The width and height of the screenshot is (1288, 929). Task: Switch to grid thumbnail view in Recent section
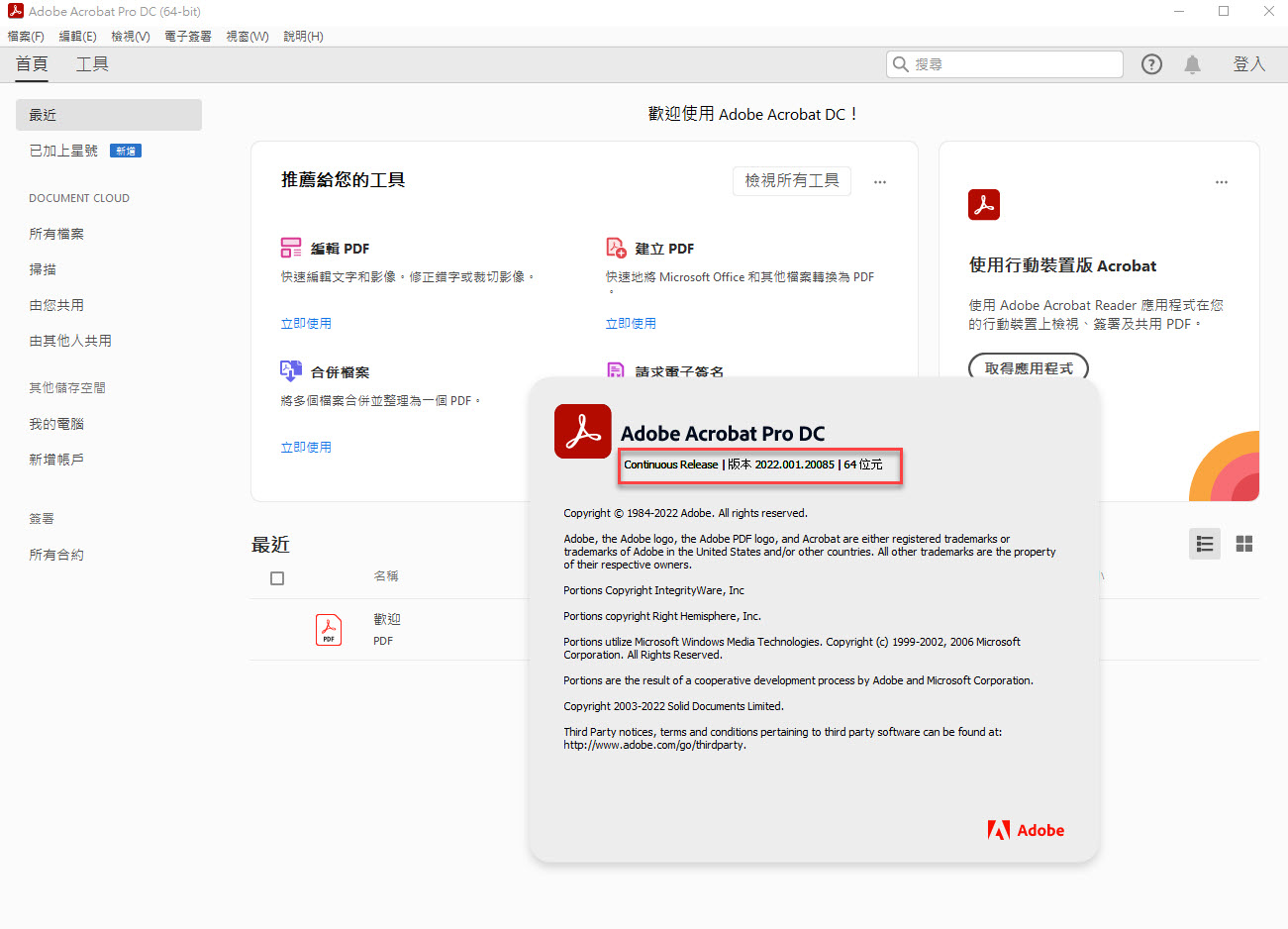pos(1244,544)
